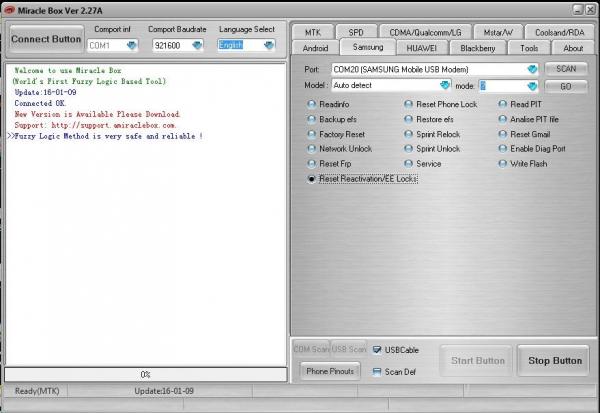
Task: Click the GO button
Action: [566, 86]
